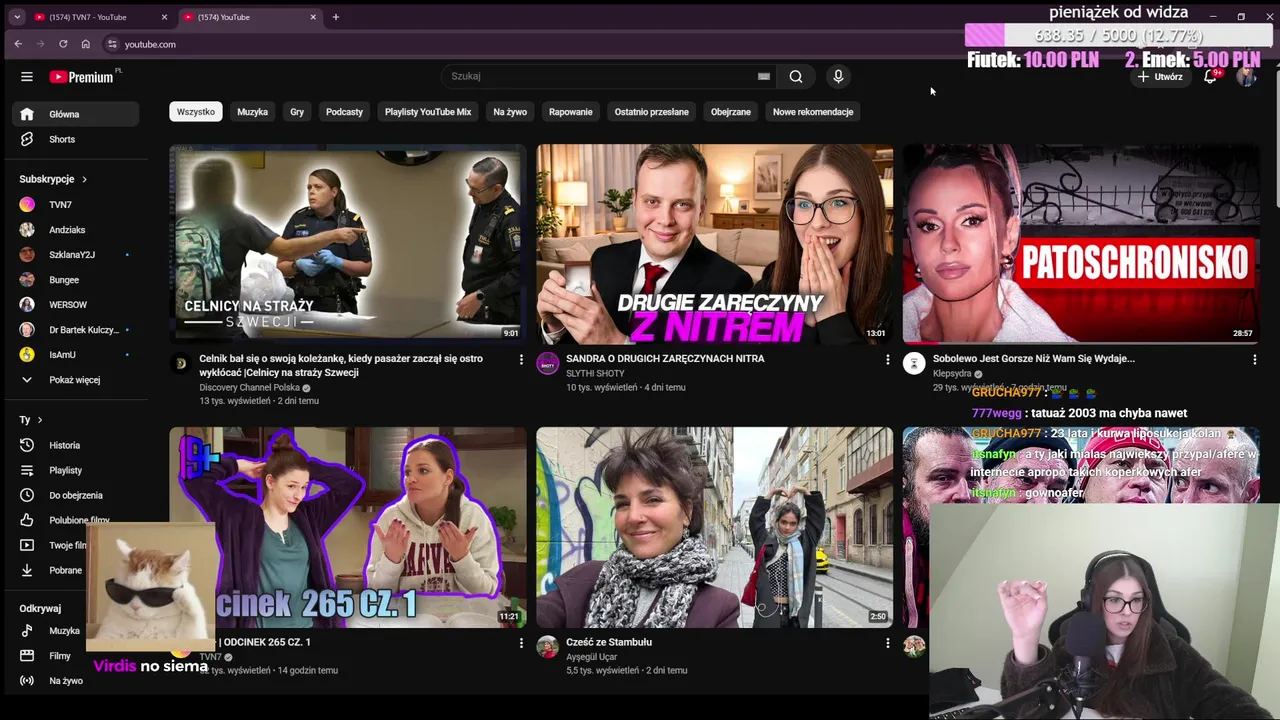This screenshot has height=720, width=1280.
Task: Click the SLYTHI SHOTY channel avatar
Action: tap(547, 363)
